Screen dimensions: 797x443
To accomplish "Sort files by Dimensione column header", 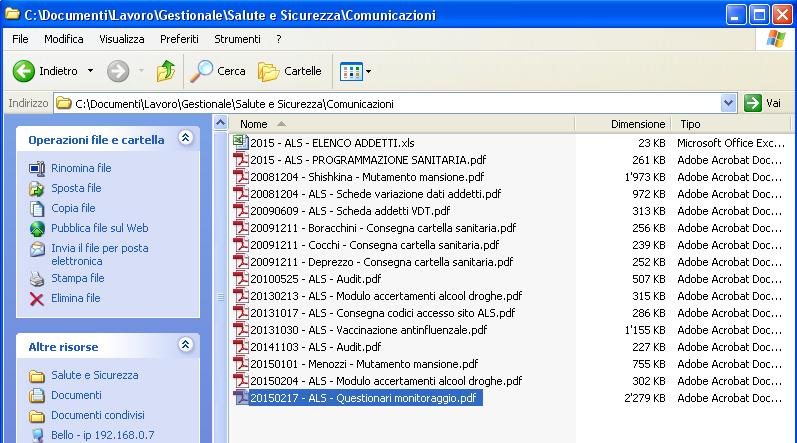I will [638, 124].
